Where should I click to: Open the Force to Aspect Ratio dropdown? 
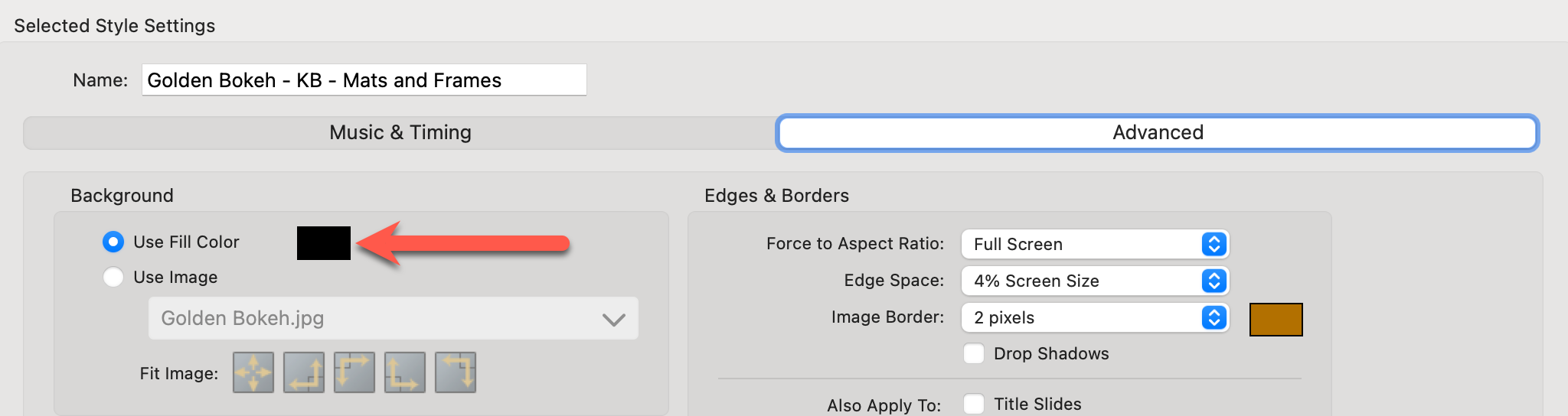[x=1095, y=244]
